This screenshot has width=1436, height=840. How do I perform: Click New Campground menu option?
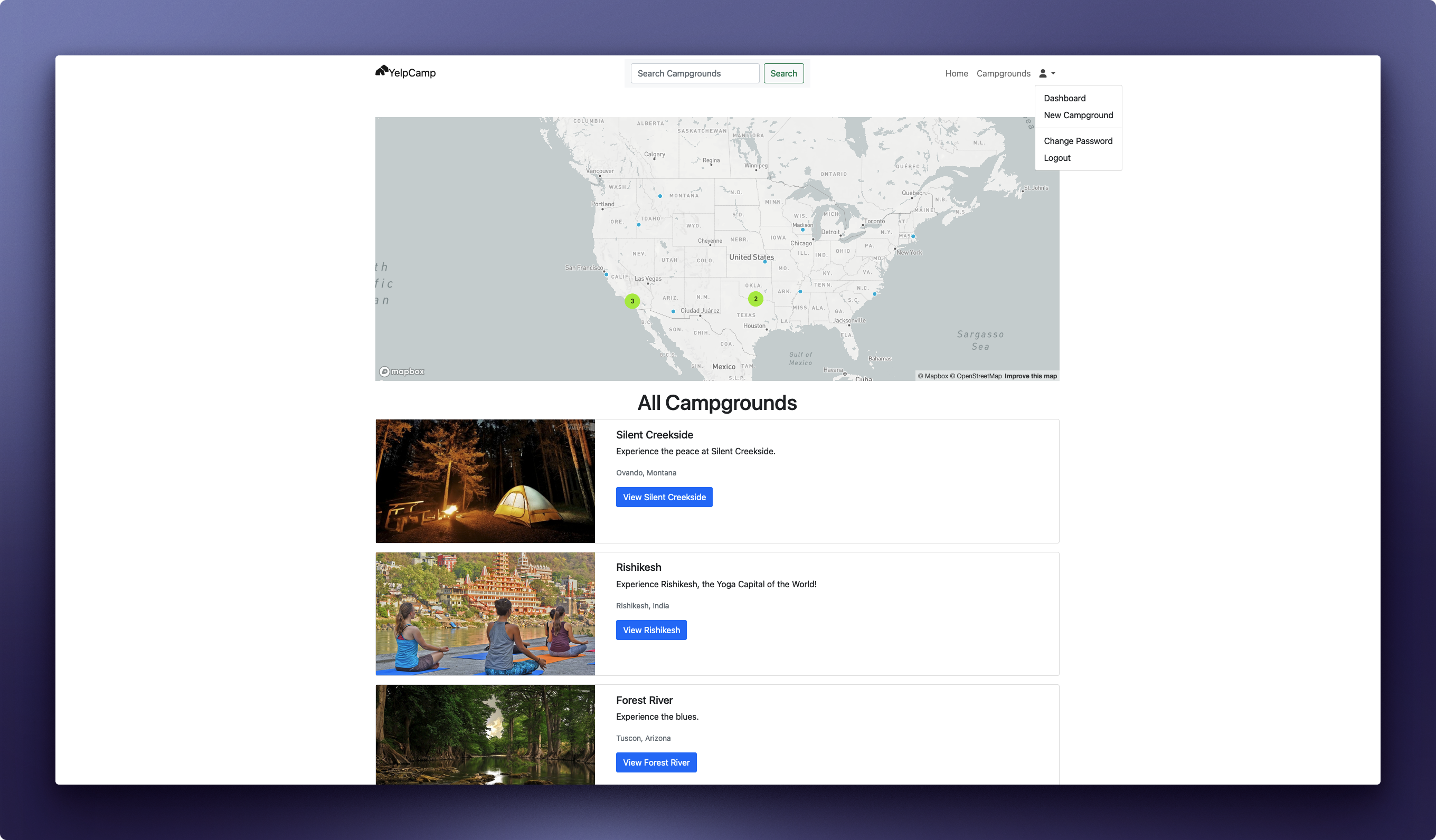[1078, 115]
